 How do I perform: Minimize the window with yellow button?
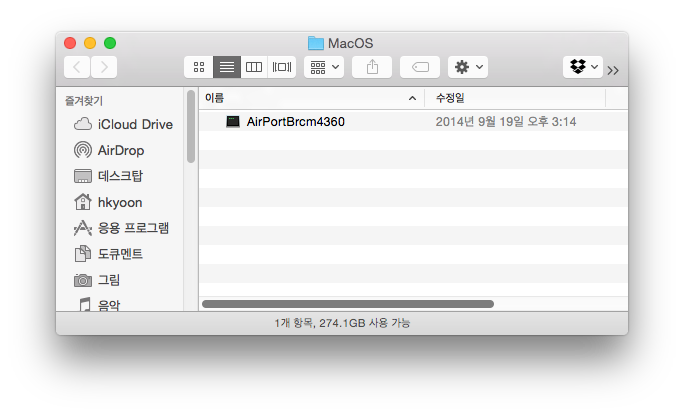click(x=90, y=43)
